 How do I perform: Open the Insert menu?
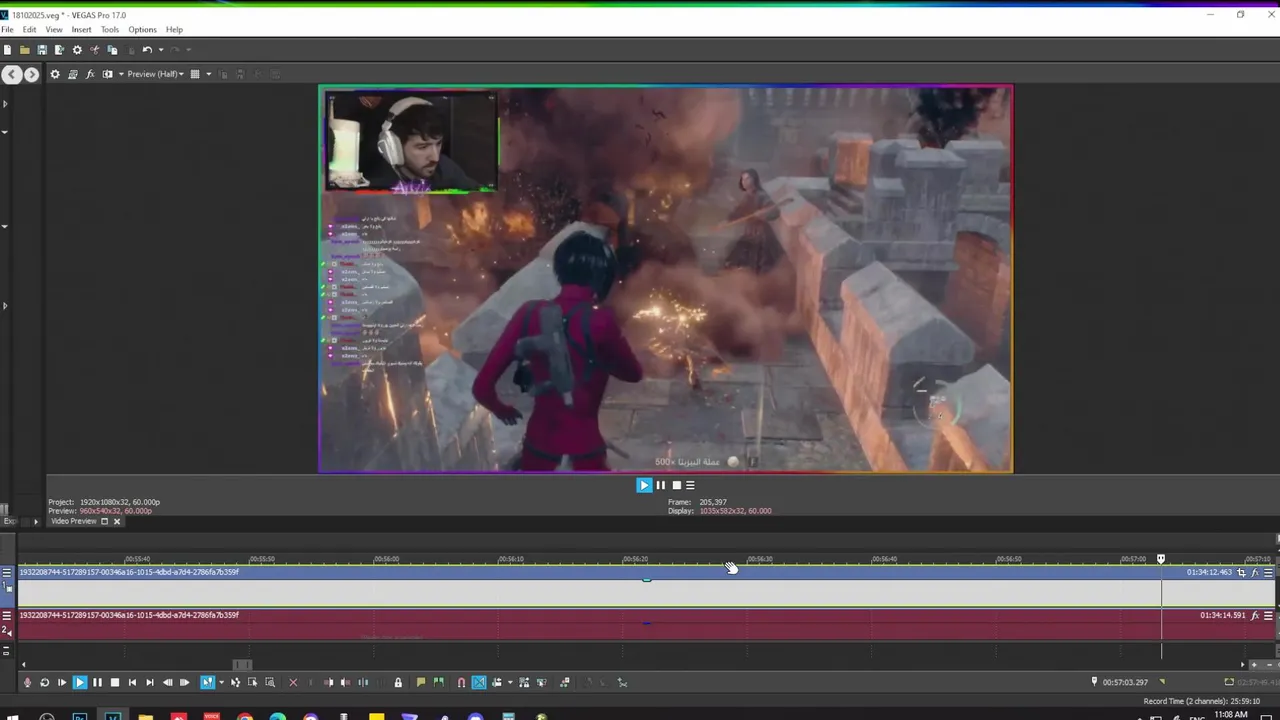tap(81, 30)
